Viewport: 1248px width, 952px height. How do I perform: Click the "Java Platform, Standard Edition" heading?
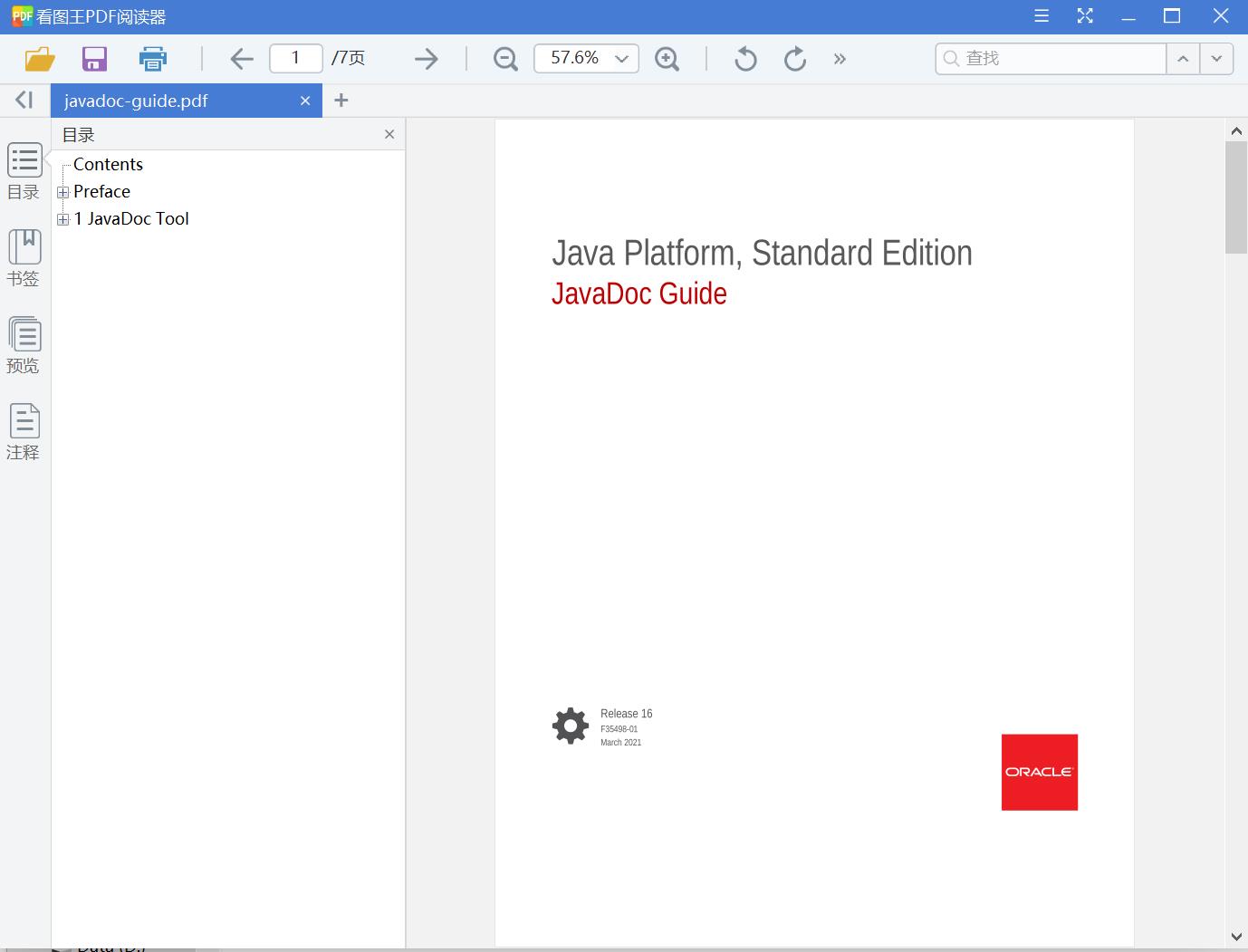[x=762, y=253]
